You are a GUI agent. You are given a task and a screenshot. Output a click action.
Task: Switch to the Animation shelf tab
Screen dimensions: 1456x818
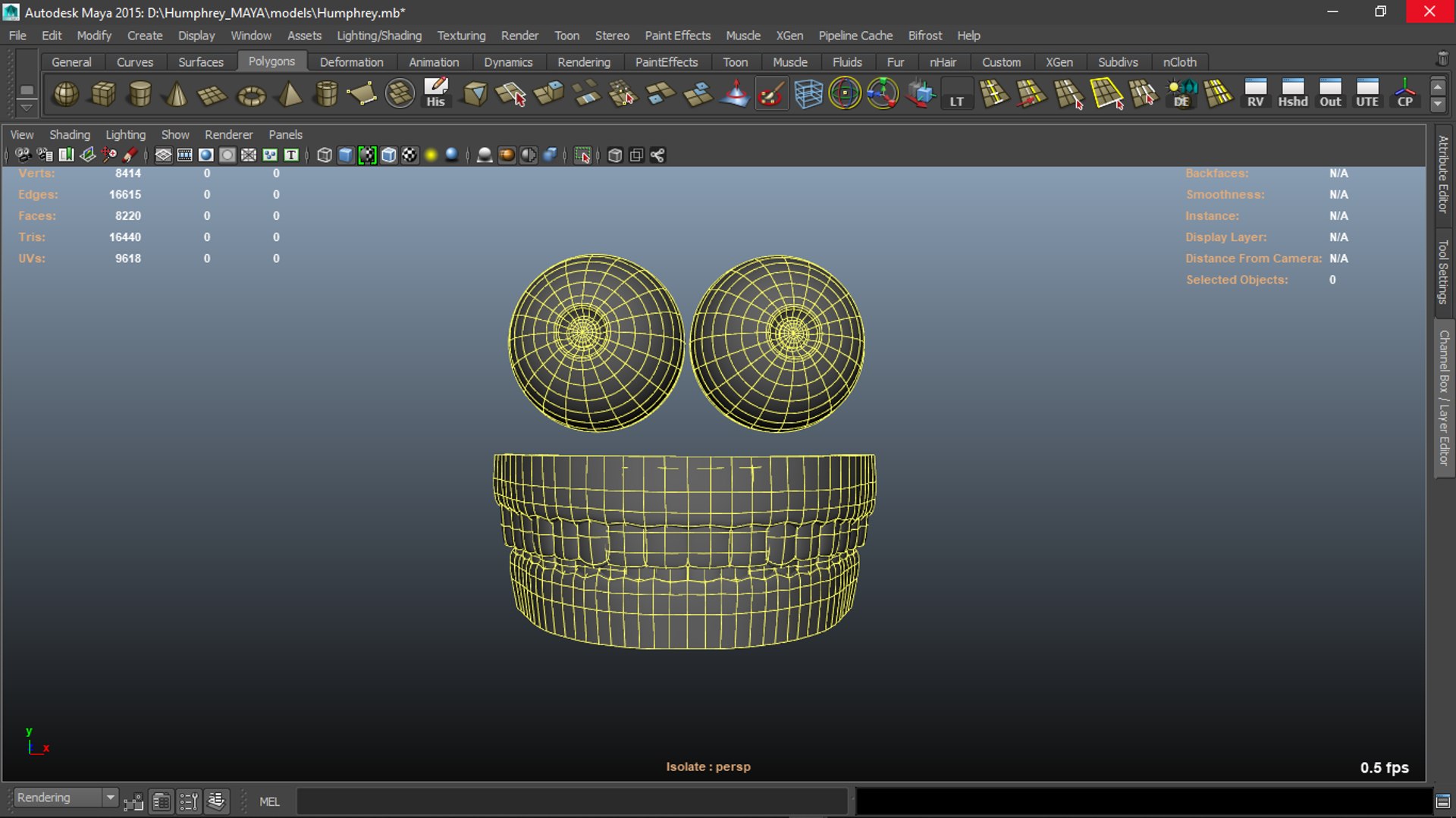434,62
